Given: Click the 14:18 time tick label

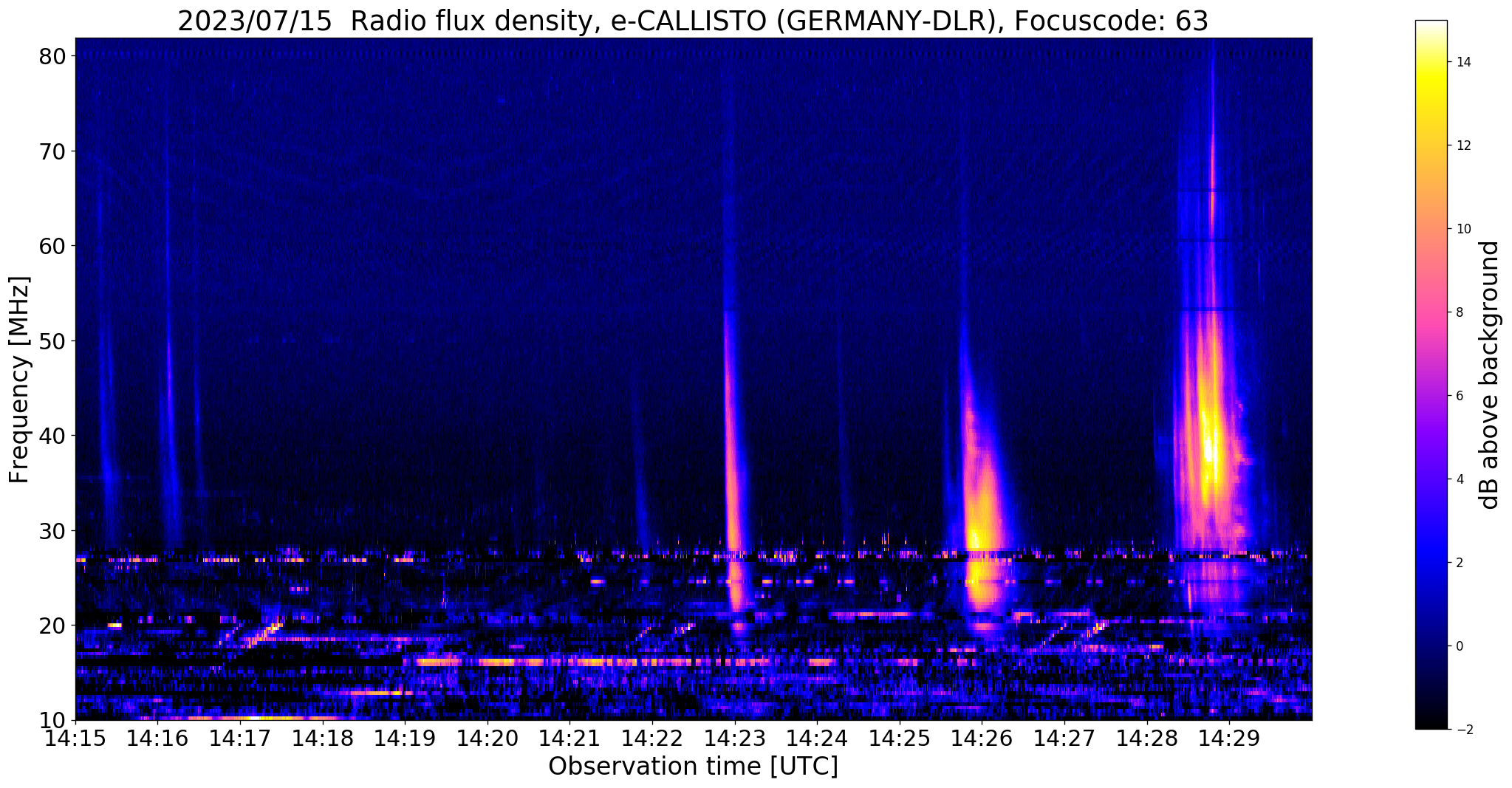Looking at the screenshot, I should click(323, 739).
